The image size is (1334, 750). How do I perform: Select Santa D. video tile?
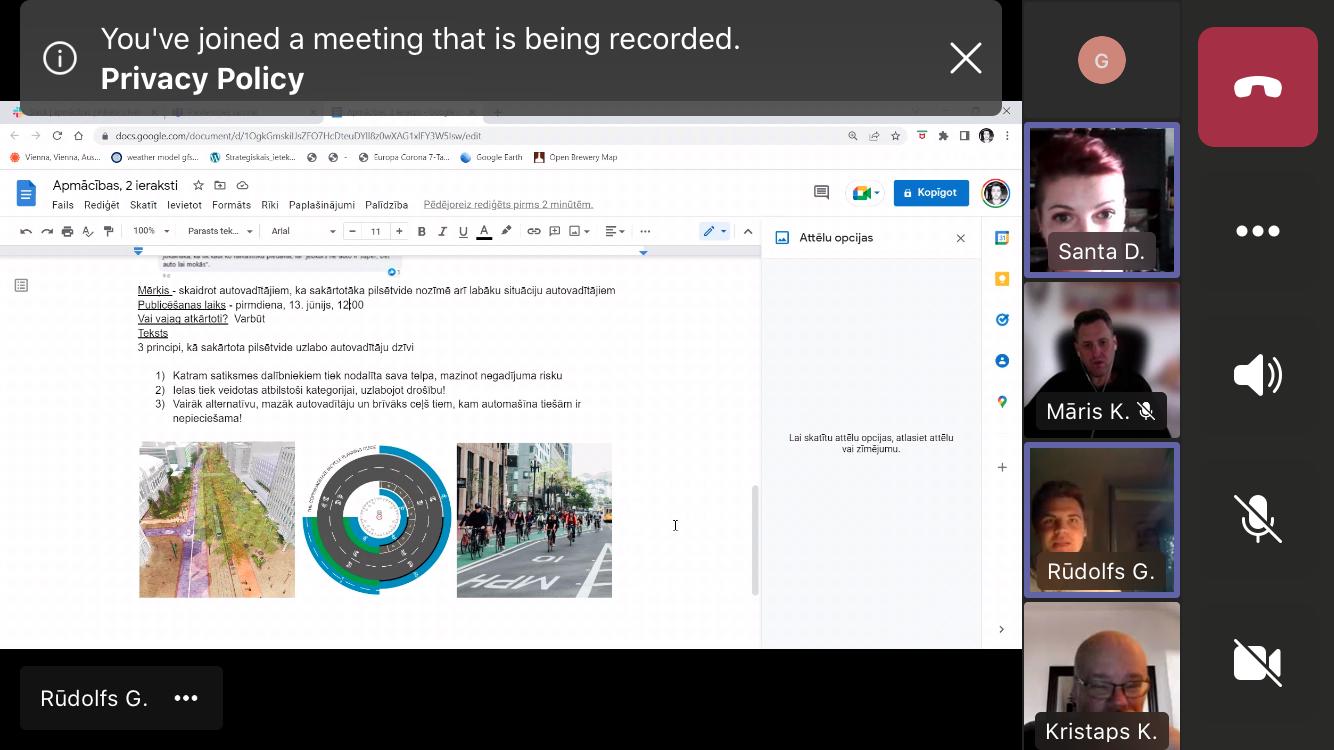[x=1101, y=200]
